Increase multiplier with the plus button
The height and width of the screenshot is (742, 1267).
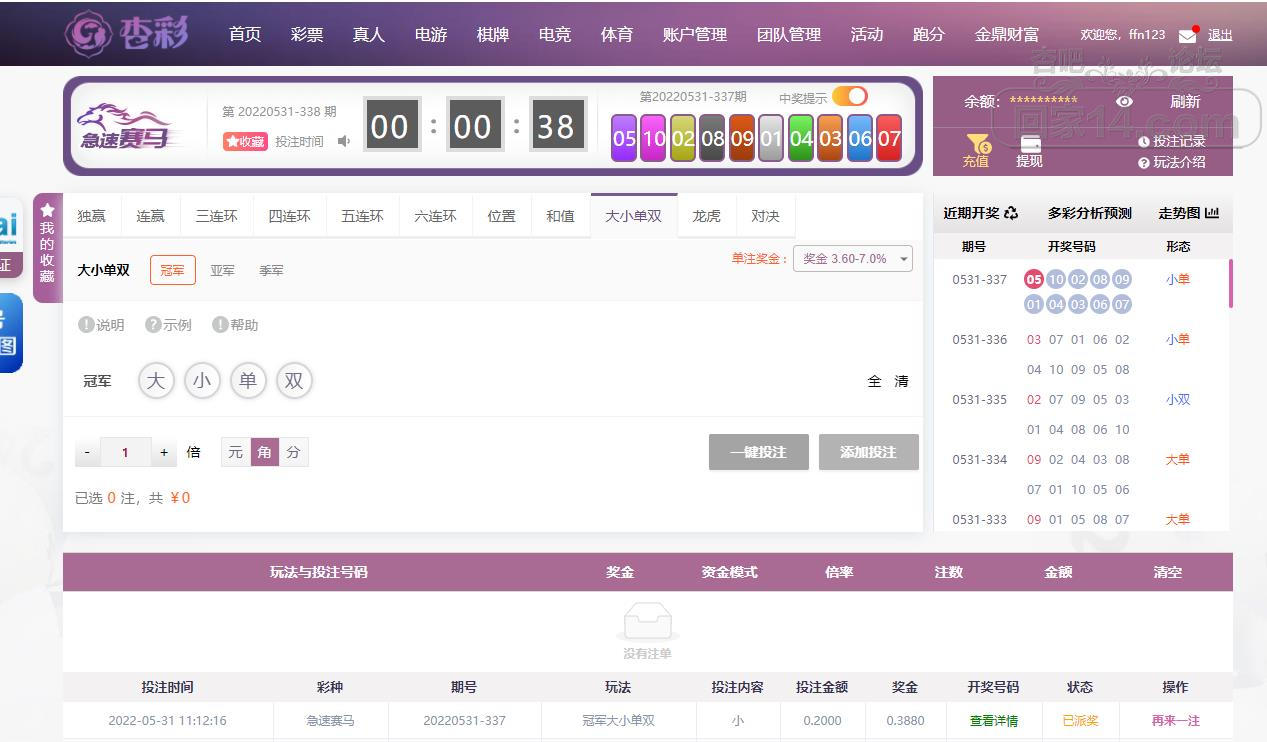click(x=164, y=453)
